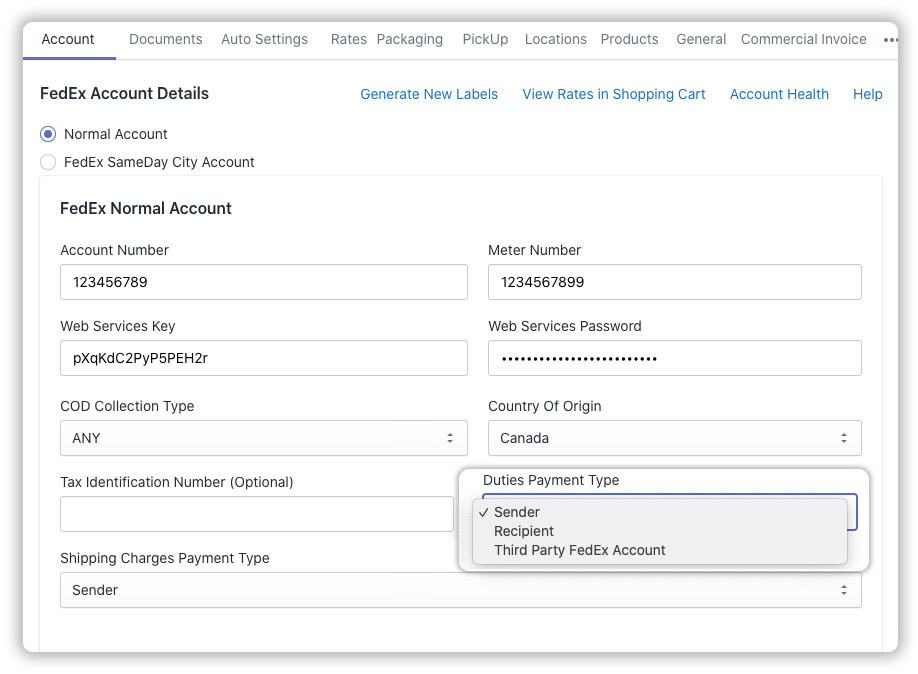Go to the General tab

coord(701,39)
